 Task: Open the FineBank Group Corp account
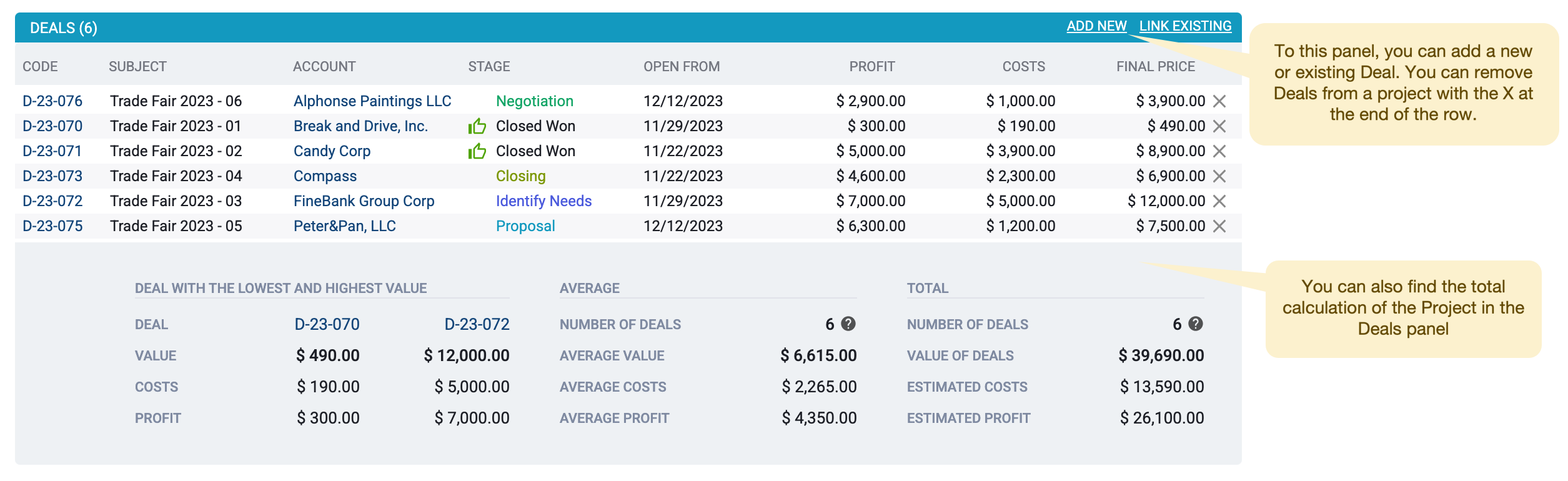[x=364, y=201]
